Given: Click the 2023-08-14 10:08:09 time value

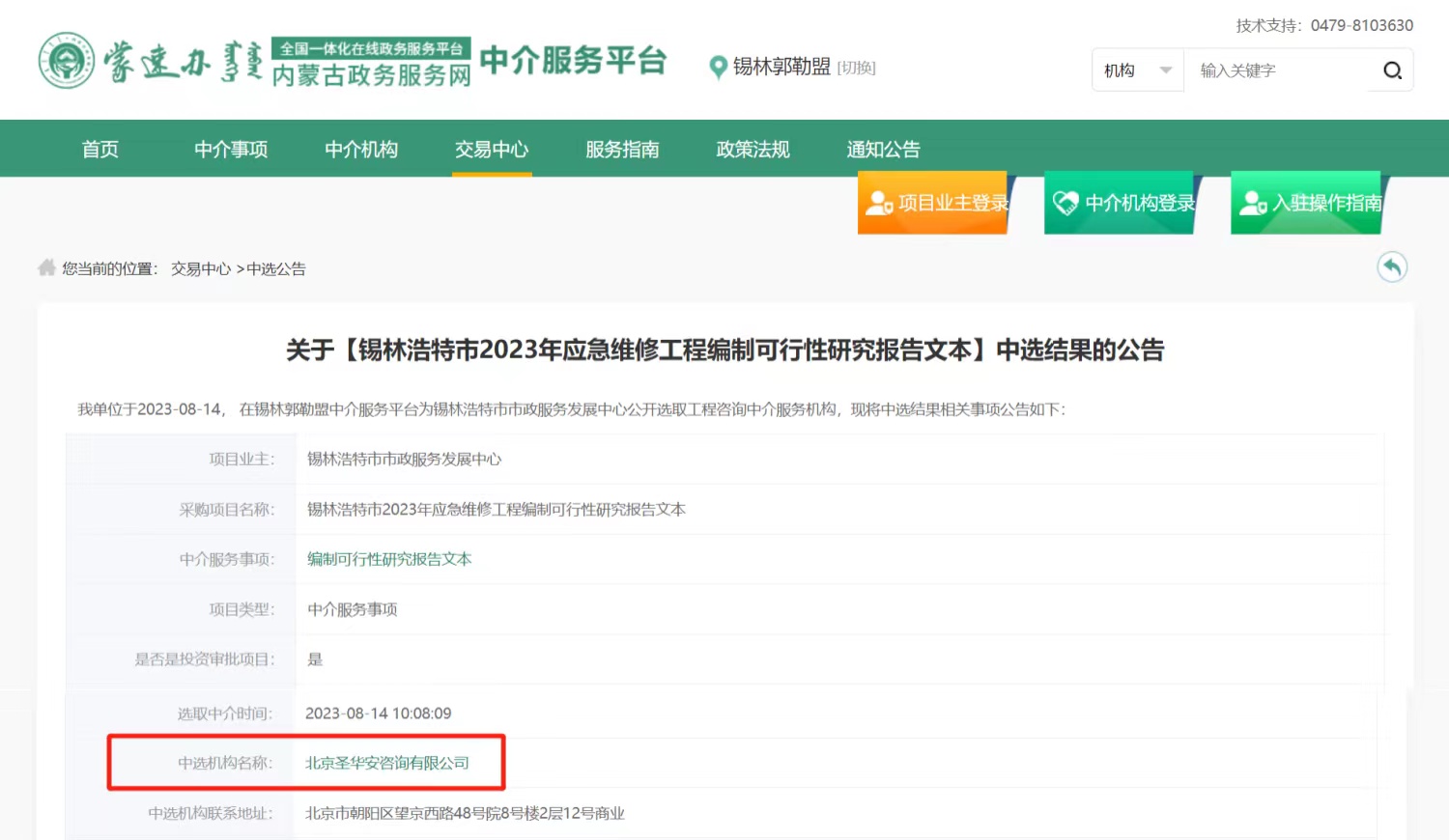Looking at the screenshot, I should coord(379,713).
